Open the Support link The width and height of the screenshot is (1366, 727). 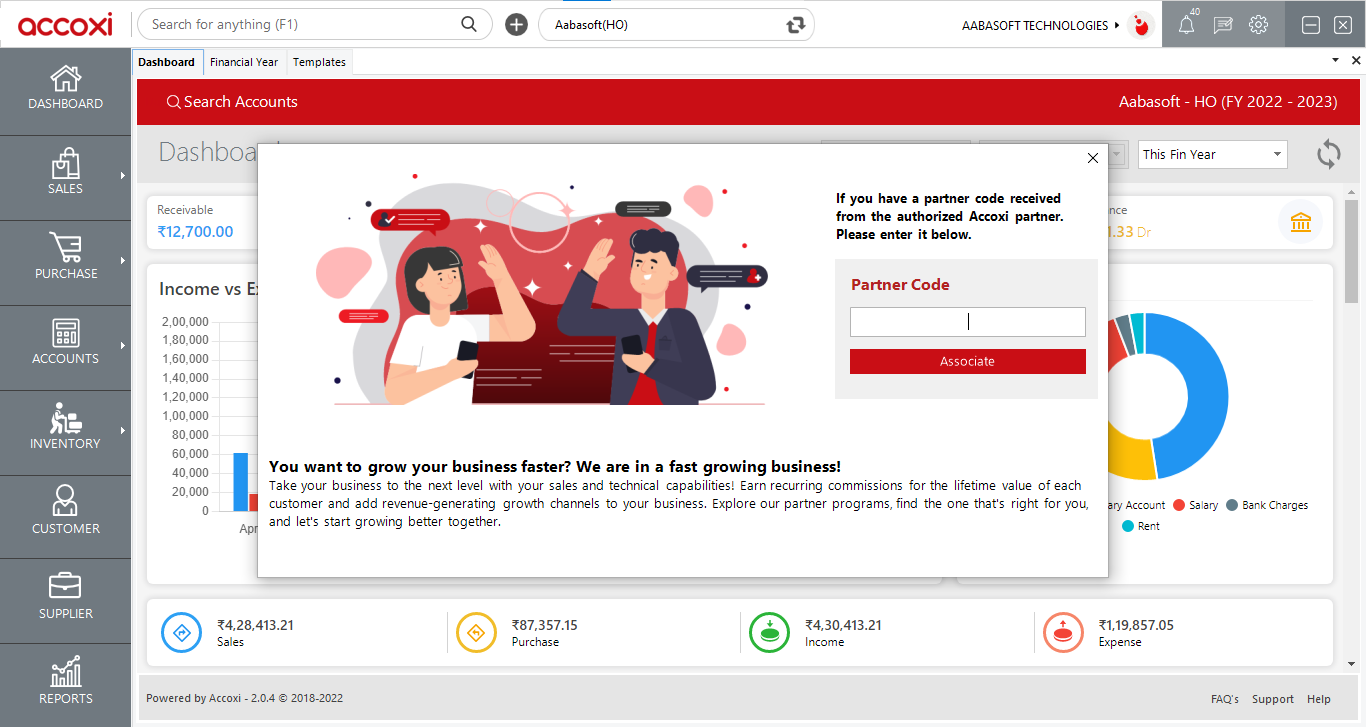pyautogui.click(x=1273, y=699)
